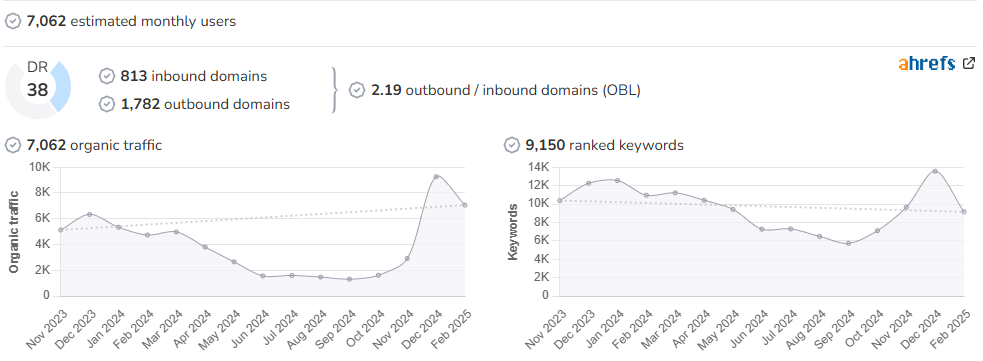
Task: Click the '7,062 organic traffic' heading
Action: 94,145
